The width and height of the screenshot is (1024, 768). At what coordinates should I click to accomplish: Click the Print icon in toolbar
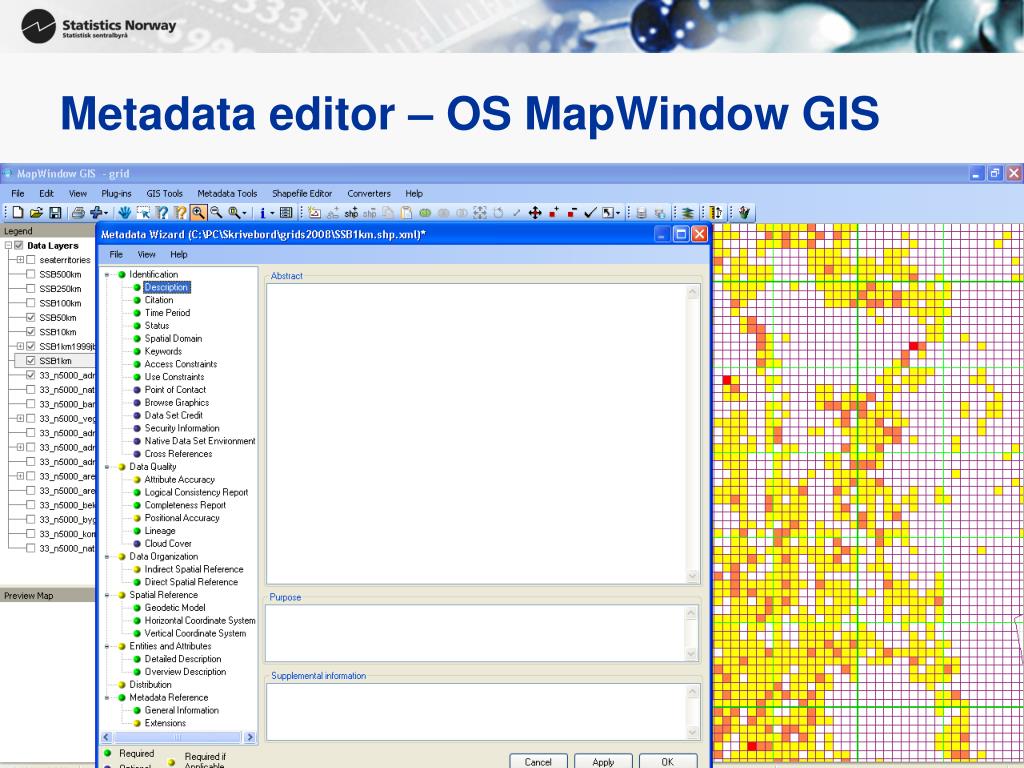[x=78, y=212]
